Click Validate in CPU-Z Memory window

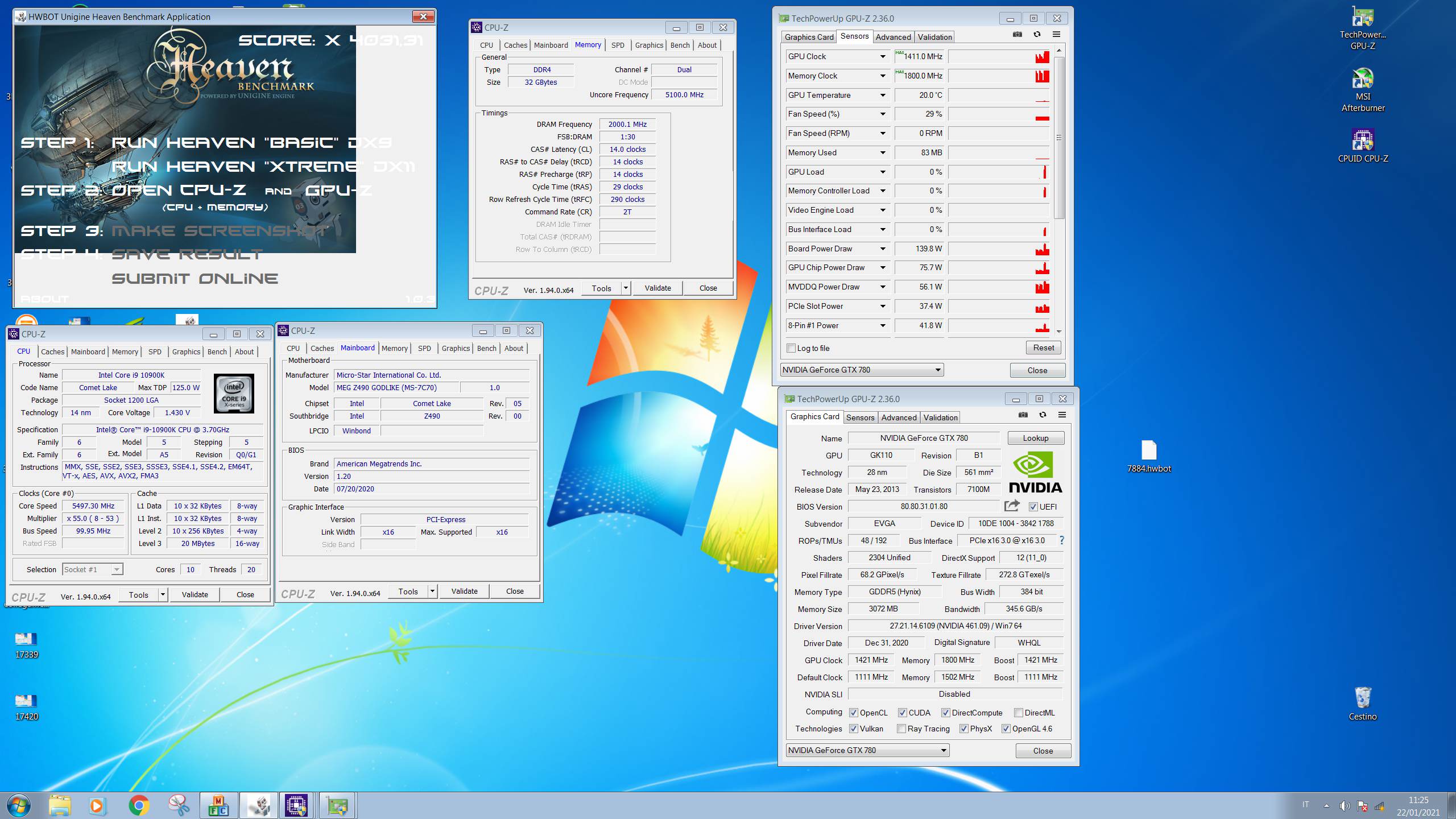[x=657, y=288]
